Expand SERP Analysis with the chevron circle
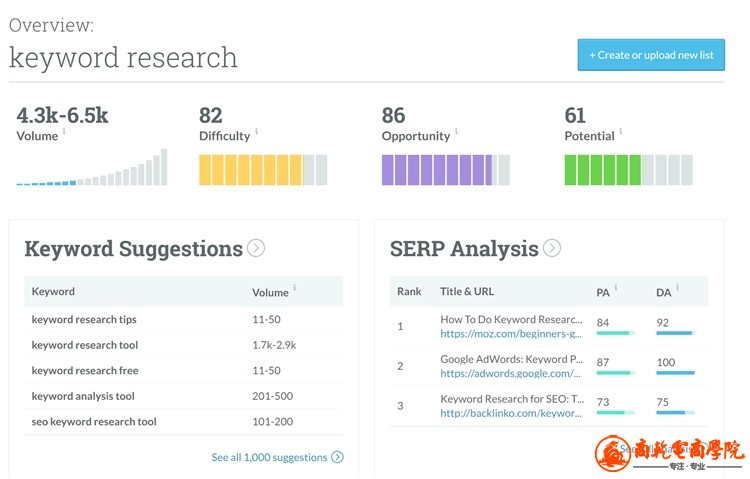This screenshot has height=479, width=750. (552, 248)
